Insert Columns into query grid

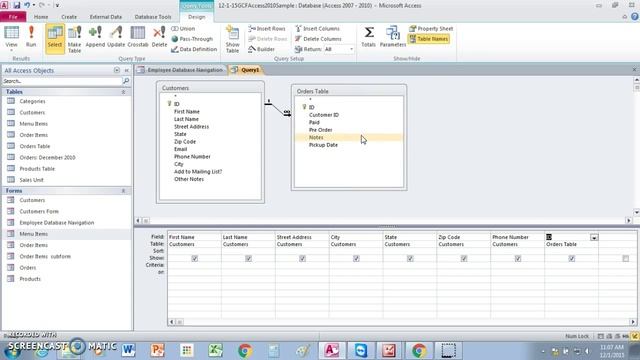tap(317, 29)
